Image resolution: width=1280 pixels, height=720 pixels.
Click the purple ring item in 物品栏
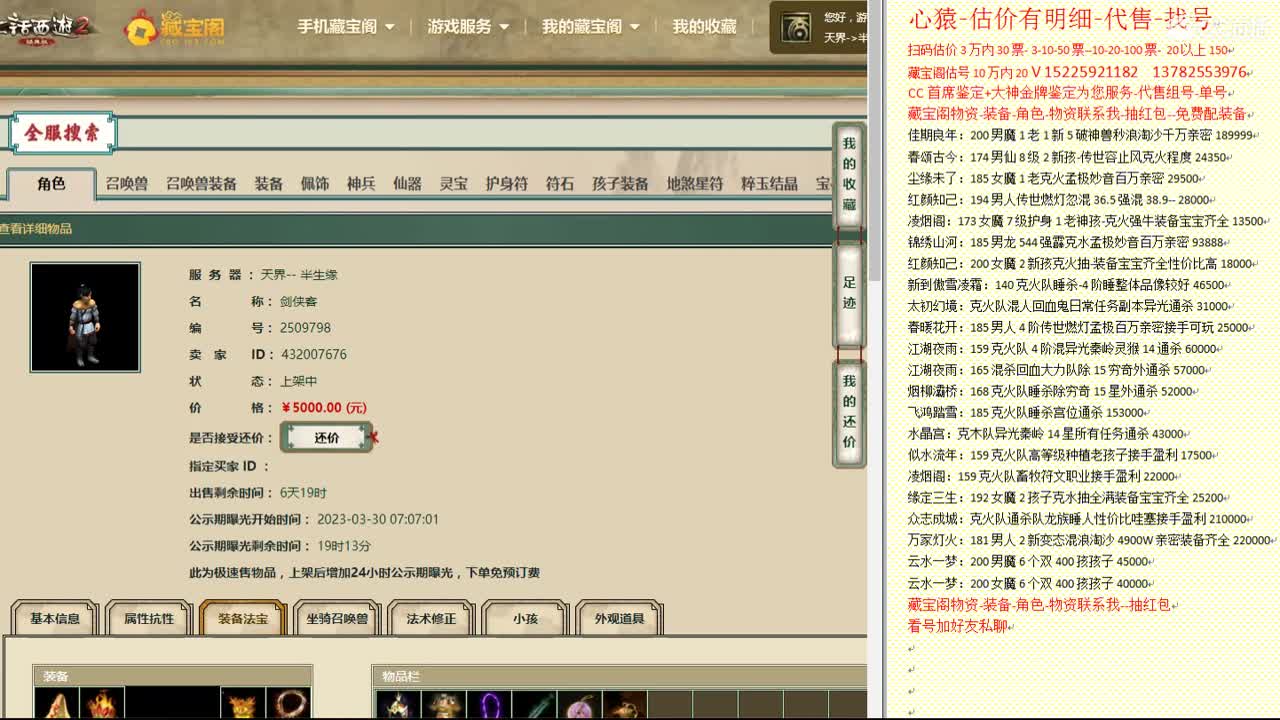[x=489, y=705]
